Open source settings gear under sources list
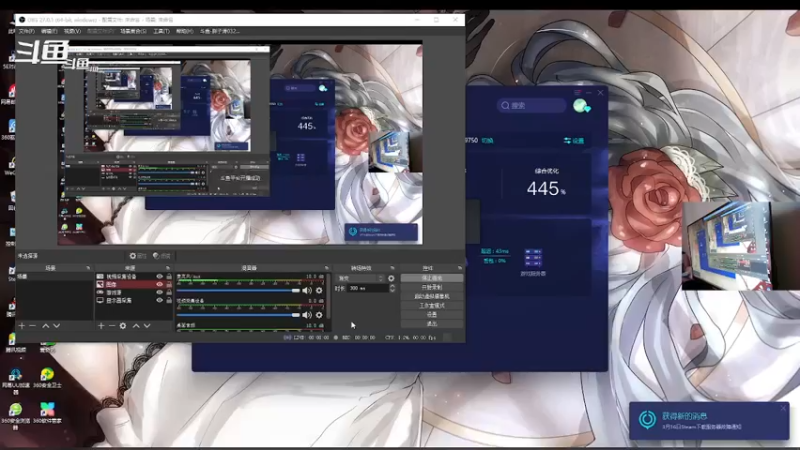The image size is (800, 450). coord(123,326)
